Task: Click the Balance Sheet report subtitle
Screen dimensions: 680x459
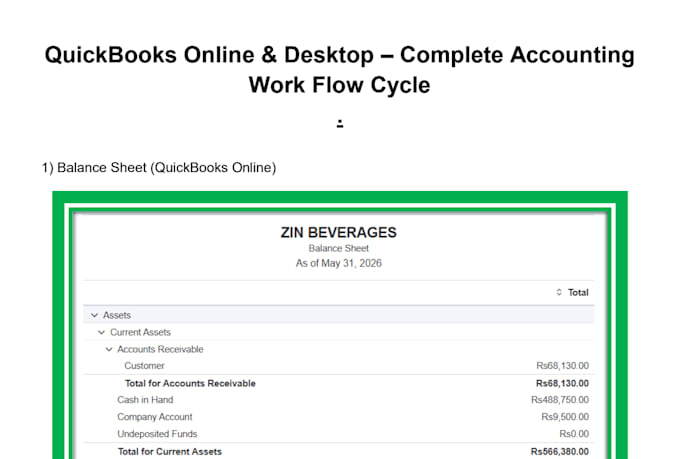Action: (x=338, y=249)
